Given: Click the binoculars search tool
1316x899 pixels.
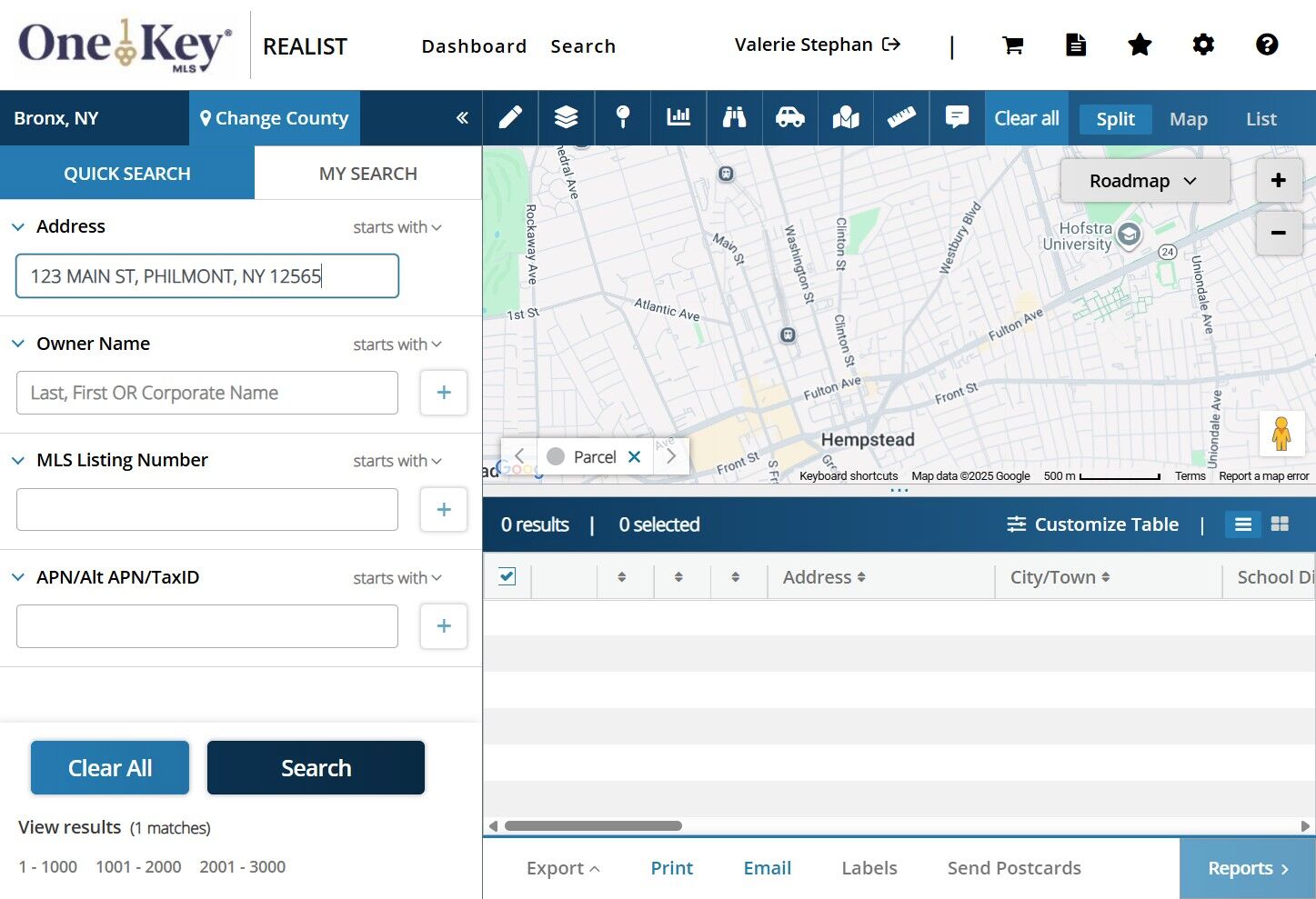Looking at the screenshot, I should pos(734,117).
